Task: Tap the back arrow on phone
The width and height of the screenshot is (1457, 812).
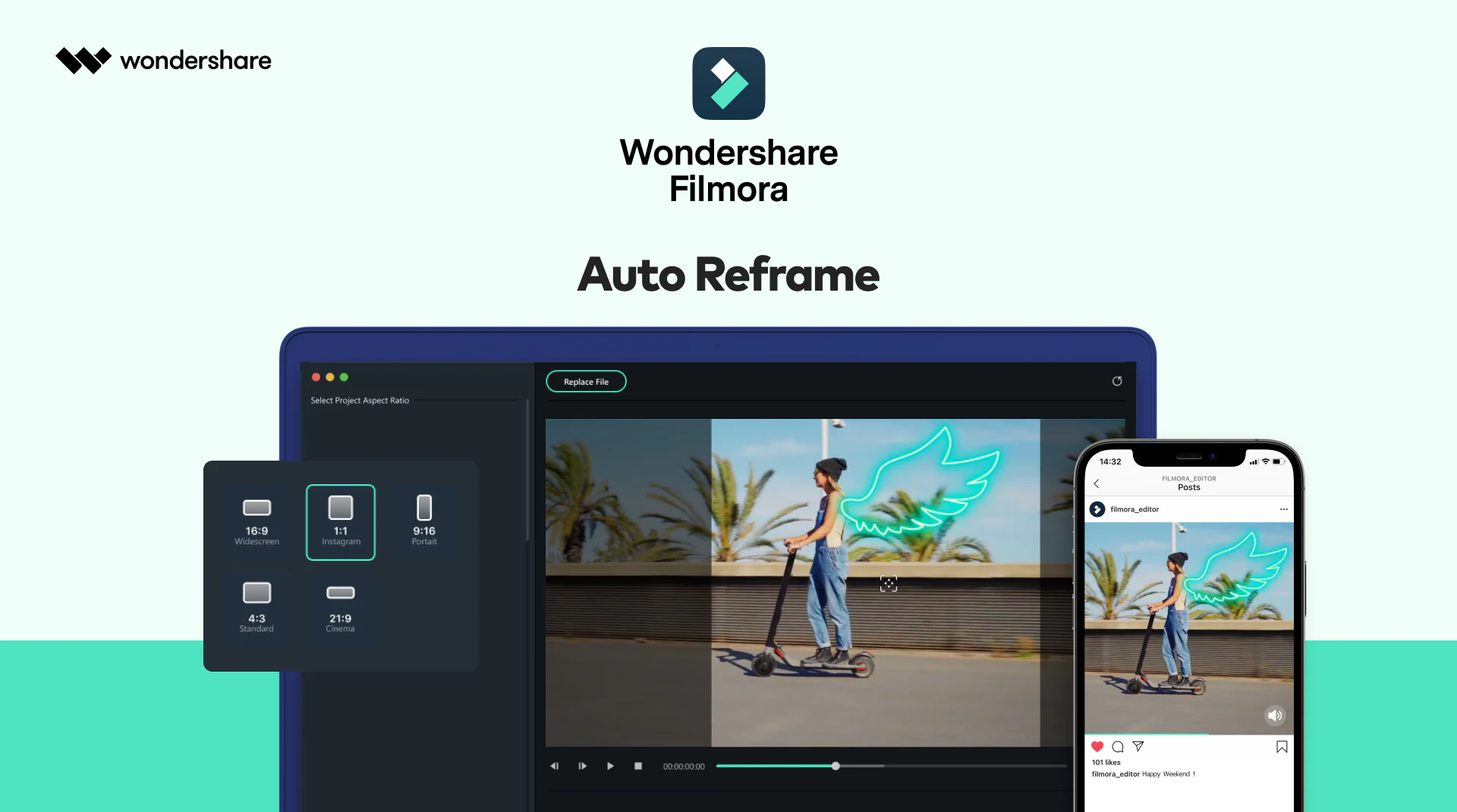Action: point(1097,483)
